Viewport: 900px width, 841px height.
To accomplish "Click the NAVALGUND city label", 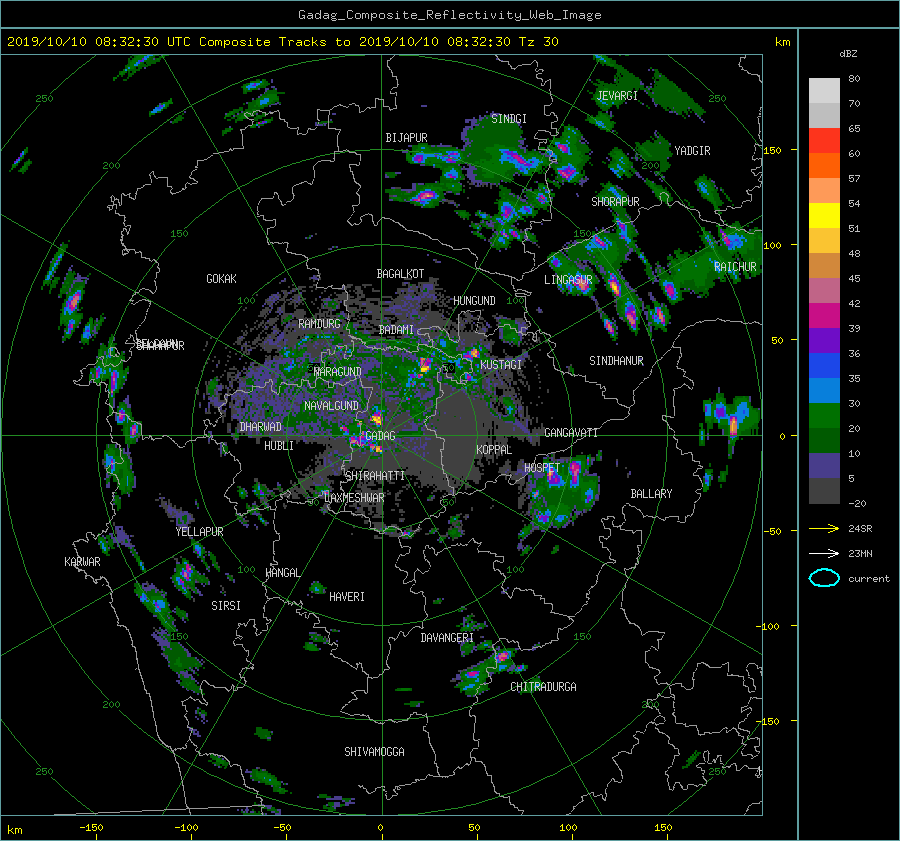I will point(331,406).
